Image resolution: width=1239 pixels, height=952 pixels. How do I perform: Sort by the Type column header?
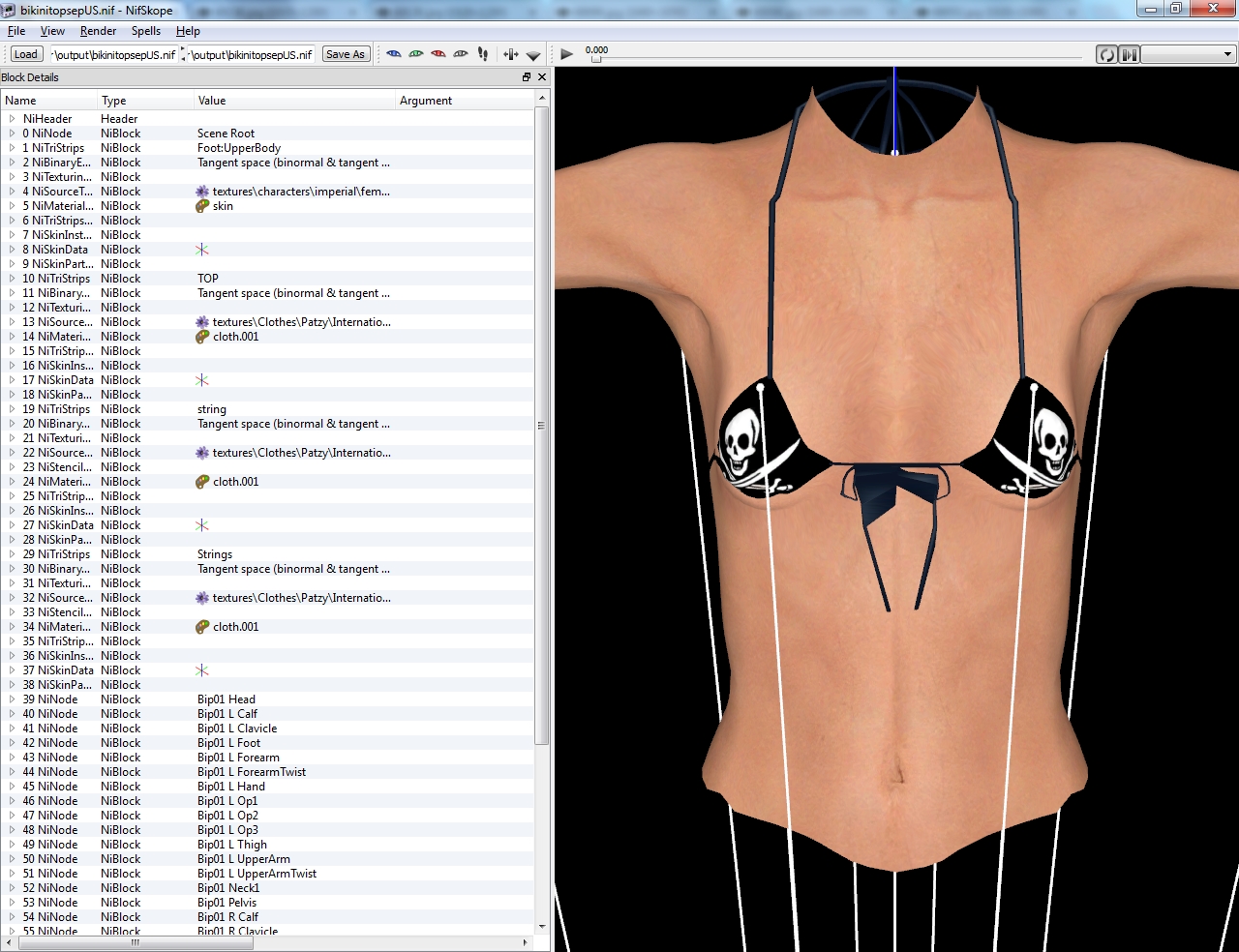[145, 101]
